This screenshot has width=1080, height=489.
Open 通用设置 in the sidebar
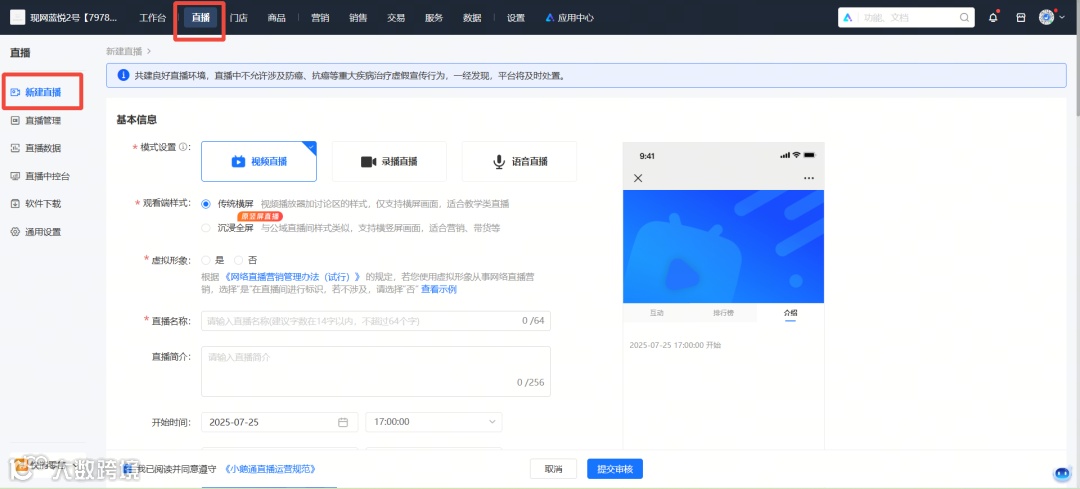click(x=43, y=231)
